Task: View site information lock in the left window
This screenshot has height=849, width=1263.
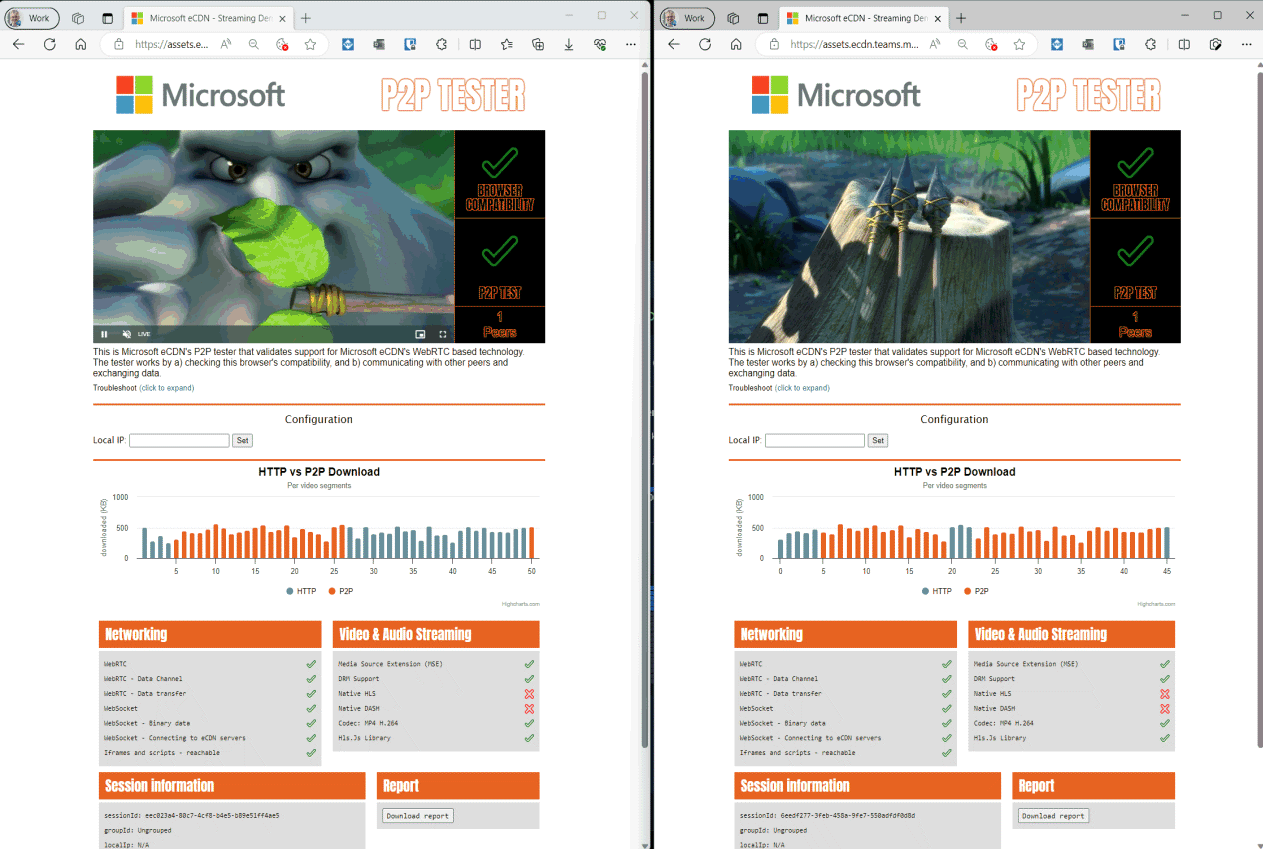Action: click(118, 44)
